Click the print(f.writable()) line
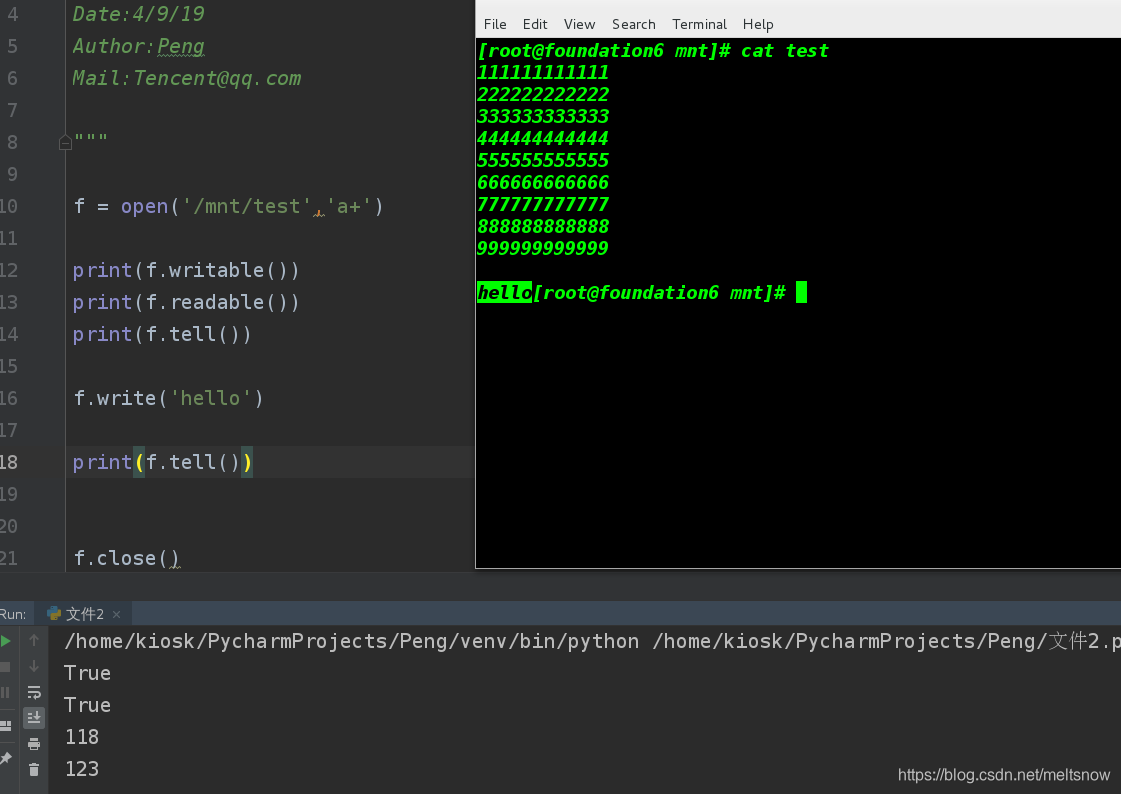The height and width of the screenshot is (794, 1121). point(186,270)
